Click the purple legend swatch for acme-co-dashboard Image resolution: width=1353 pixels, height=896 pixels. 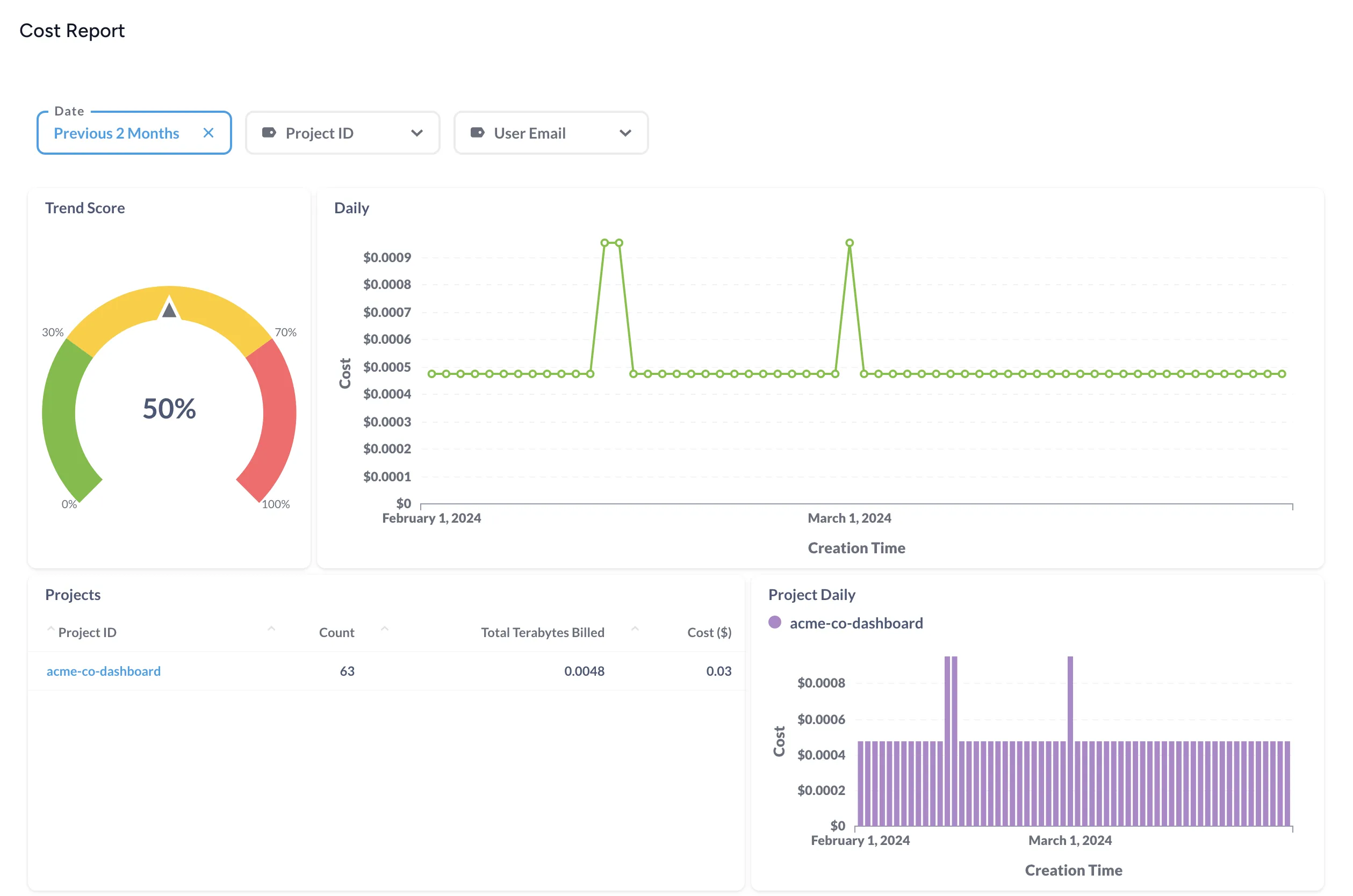pos(776,623)
